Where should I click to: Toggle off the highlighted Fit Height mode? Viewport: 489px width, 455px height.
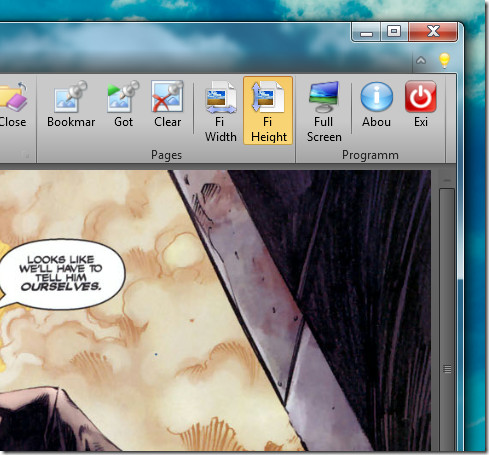click(x=268, y=111)
